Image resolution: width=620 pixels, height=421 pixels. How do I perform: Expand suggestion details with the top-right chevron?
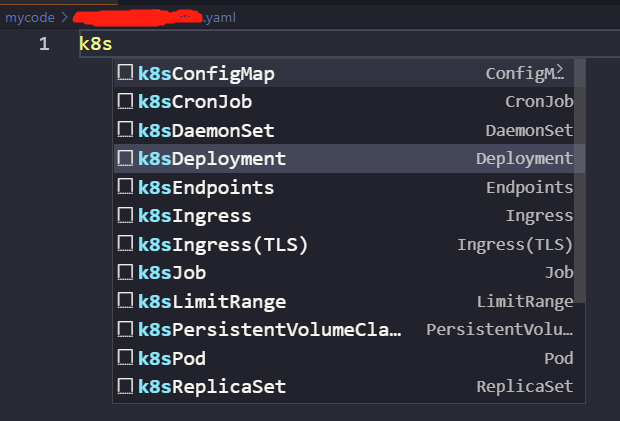[560, 69]
